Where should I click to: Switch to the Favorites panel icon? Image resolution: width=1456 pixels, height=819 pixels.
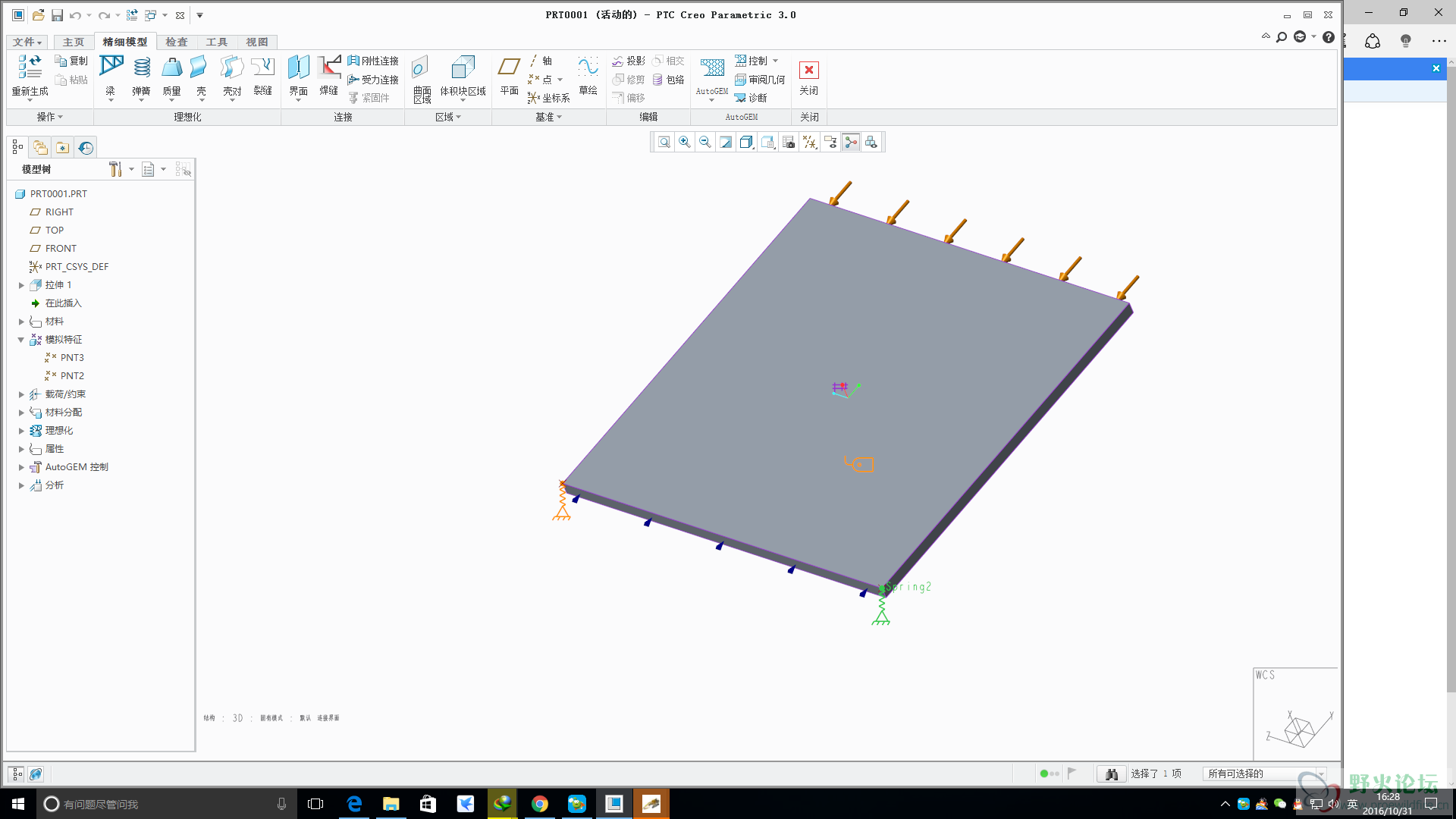[x=62, y=147]
